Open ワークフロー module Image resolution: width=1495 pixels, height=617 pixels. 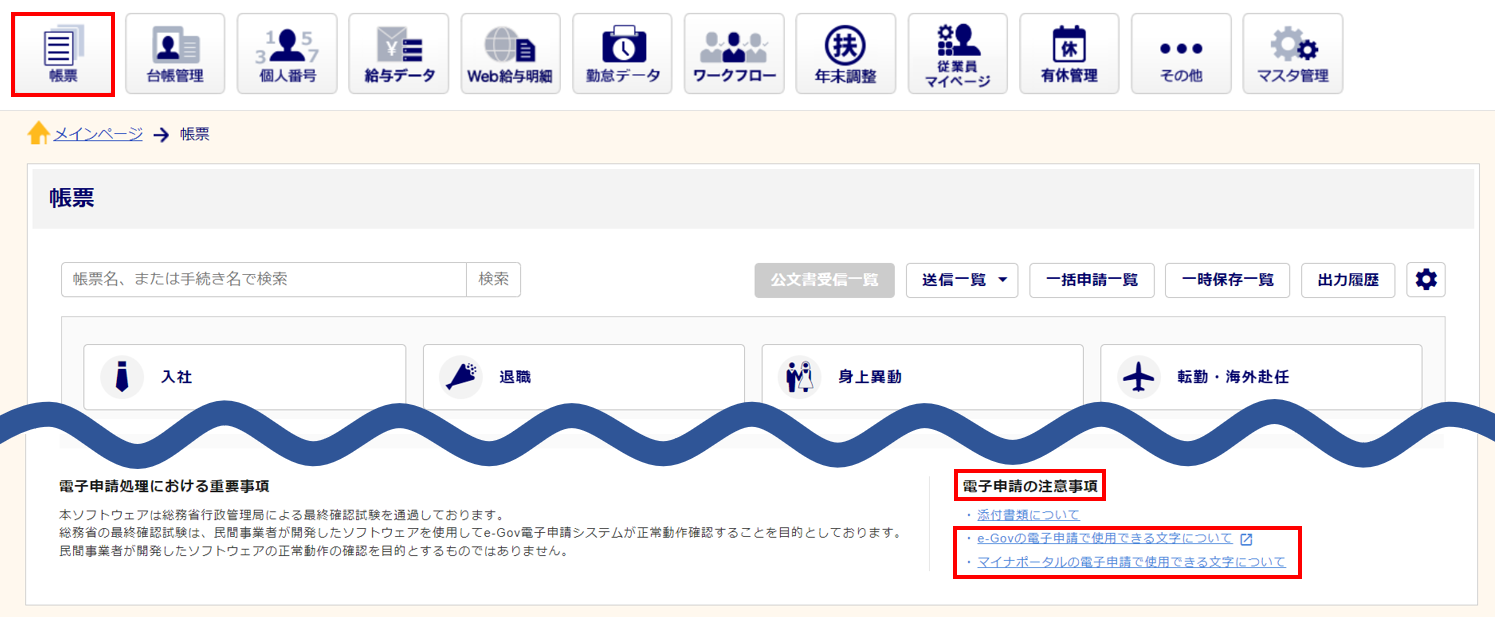coord(735,55)
